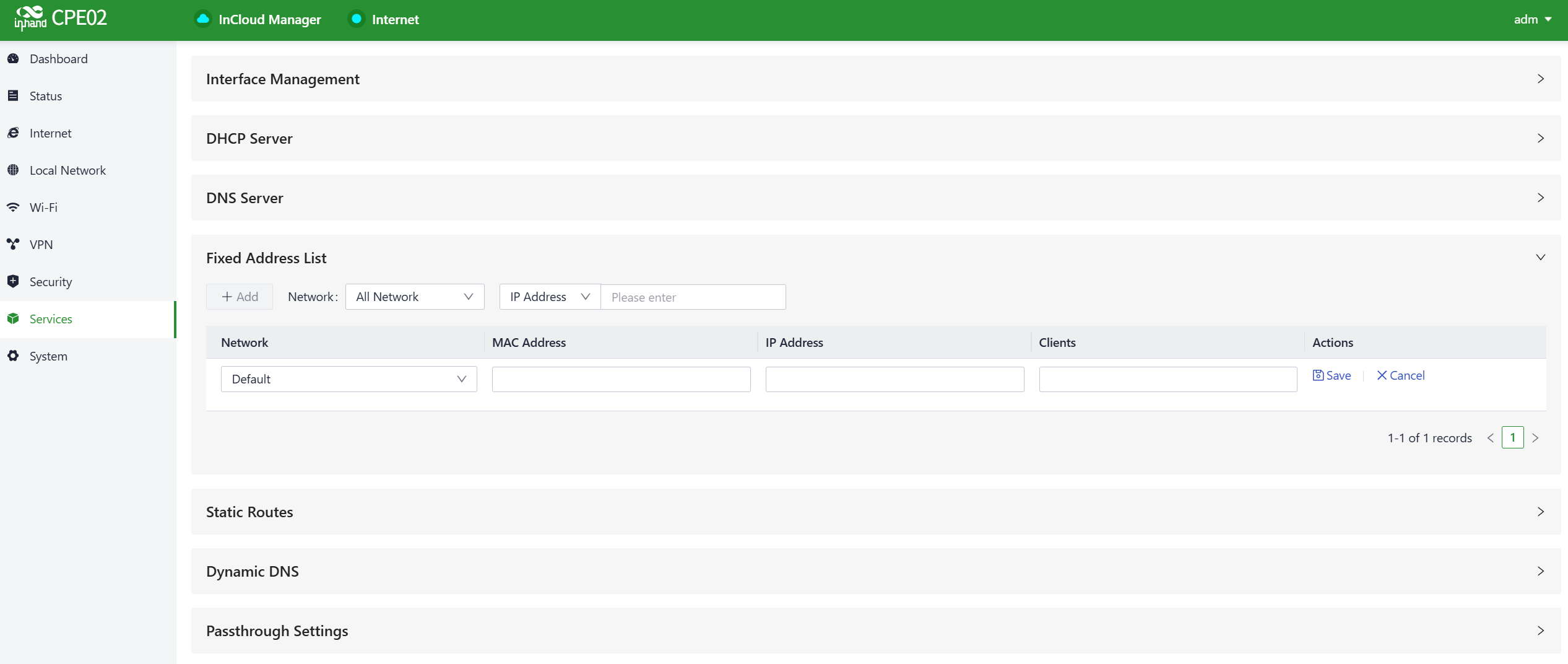Expand the Static Routes section
Viewport: 1568px width, 664px height.
tap(875, 512)
